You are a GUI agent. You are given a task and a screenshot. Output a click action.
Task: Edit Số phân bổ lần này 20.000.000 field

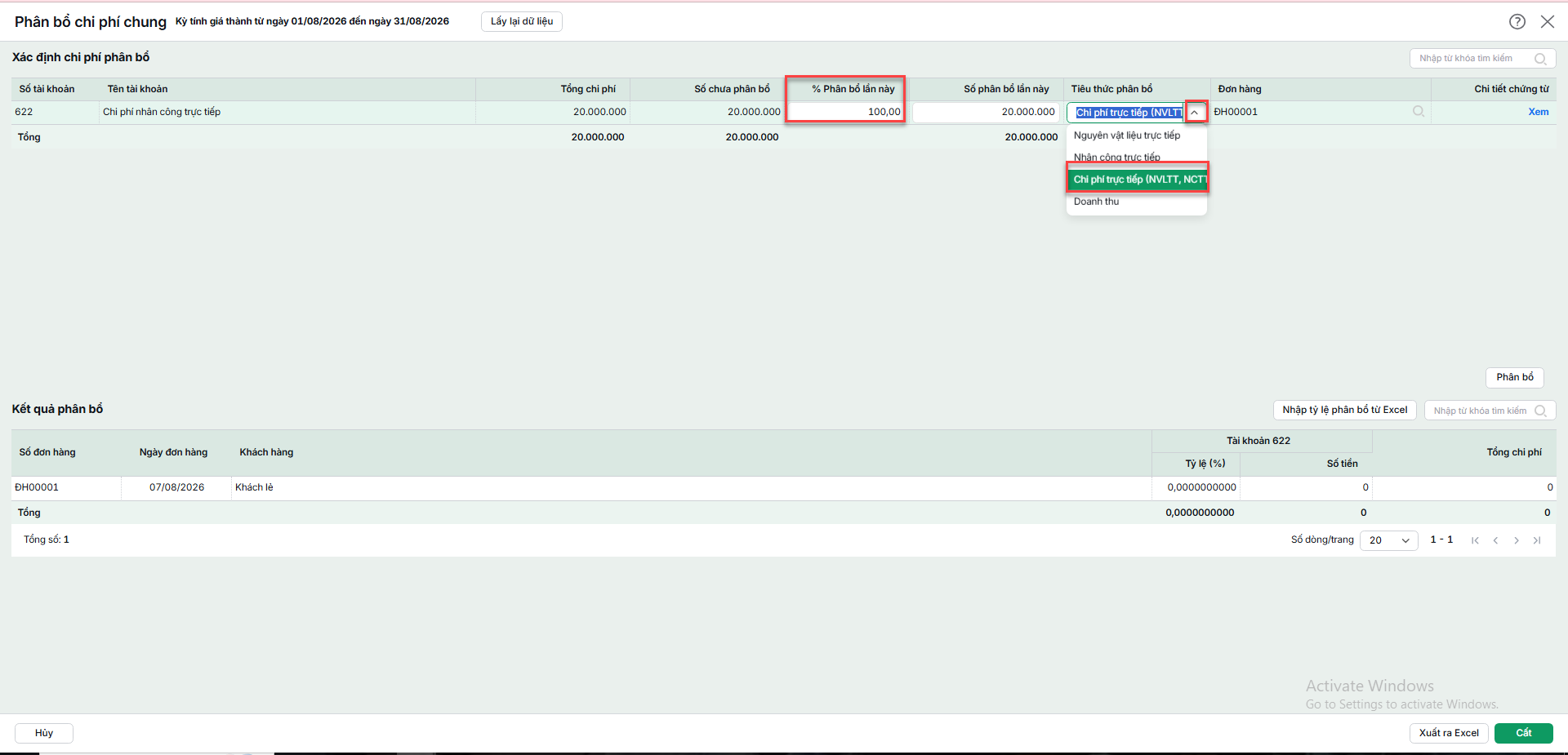(x=985, y=112)
